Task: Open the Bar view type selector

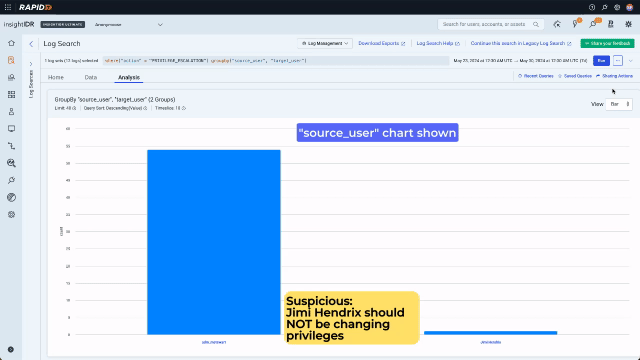Action: pyautogui.click(x=619, y=104)
